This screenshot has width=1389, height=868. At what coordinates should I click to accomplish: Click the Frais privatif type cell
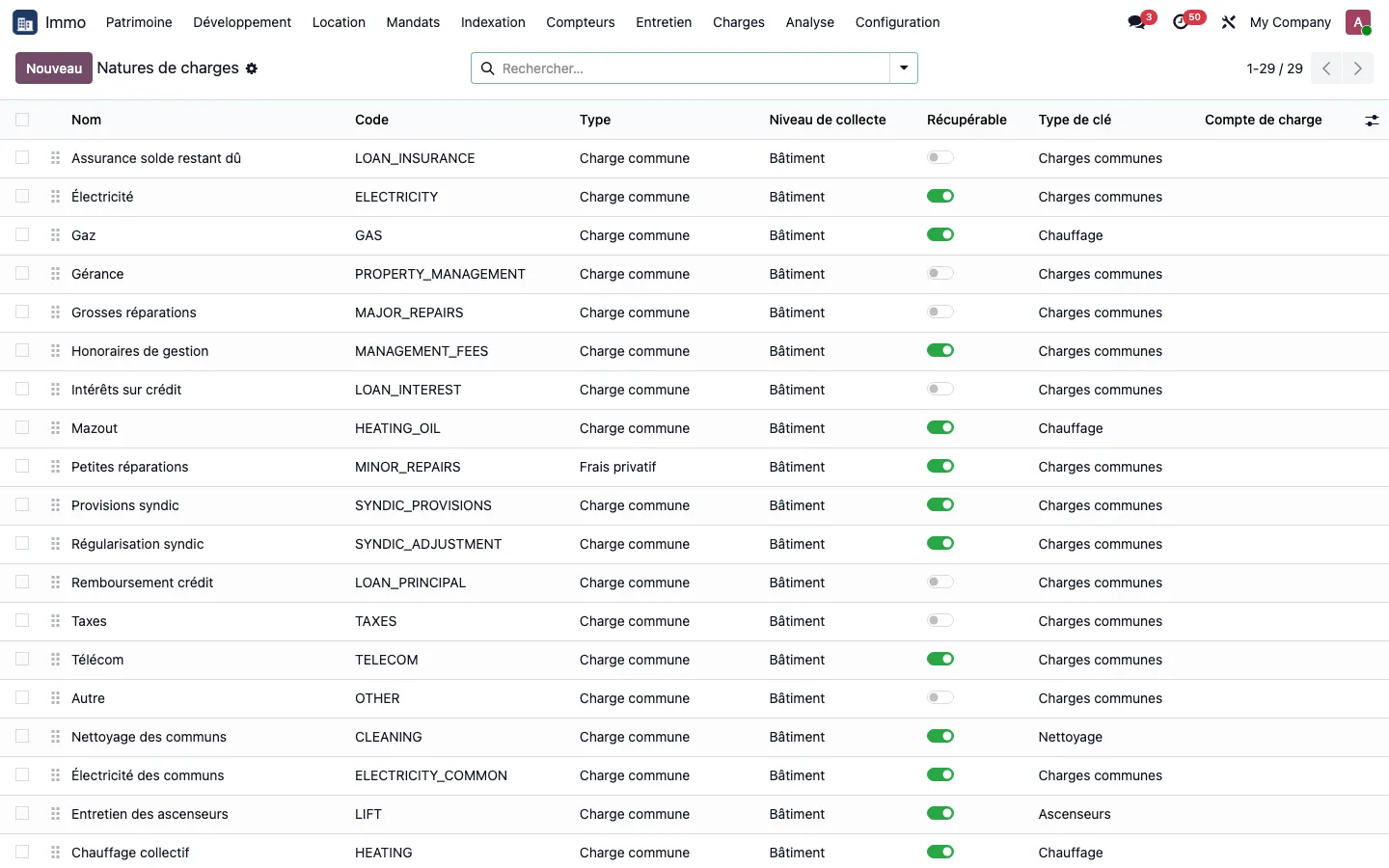[x=617, y=467]
